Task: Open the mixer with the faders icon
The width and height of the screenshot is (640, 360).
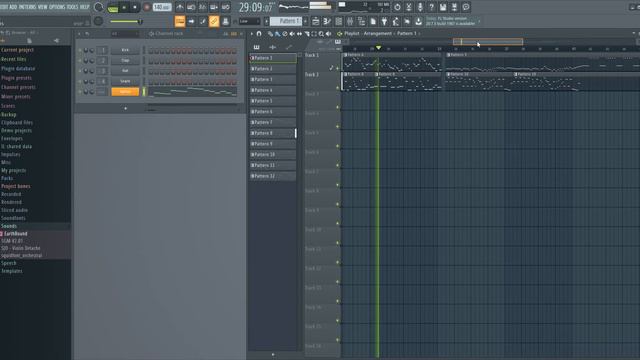Action: pos(350,21)
